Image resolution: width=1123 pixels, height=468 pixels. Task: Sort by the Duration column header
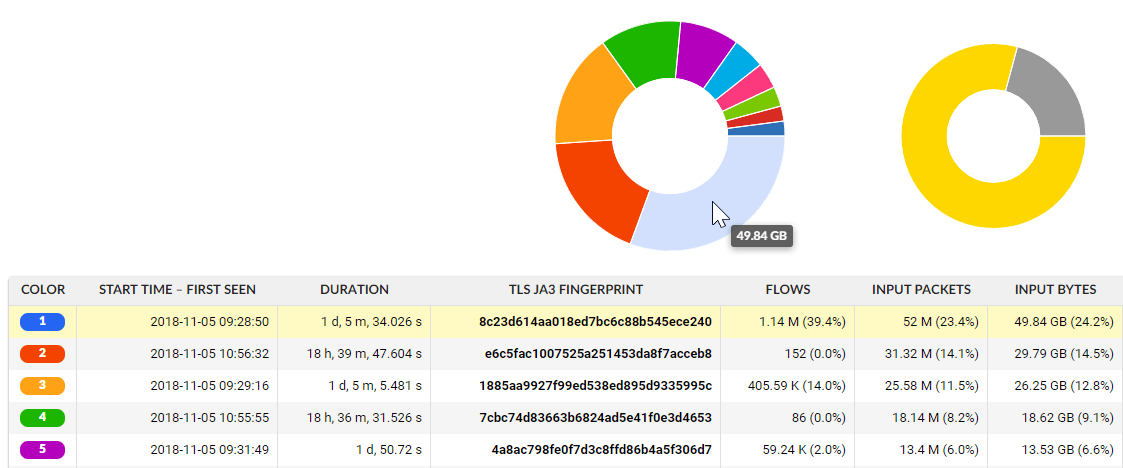(x=354, y=290)
